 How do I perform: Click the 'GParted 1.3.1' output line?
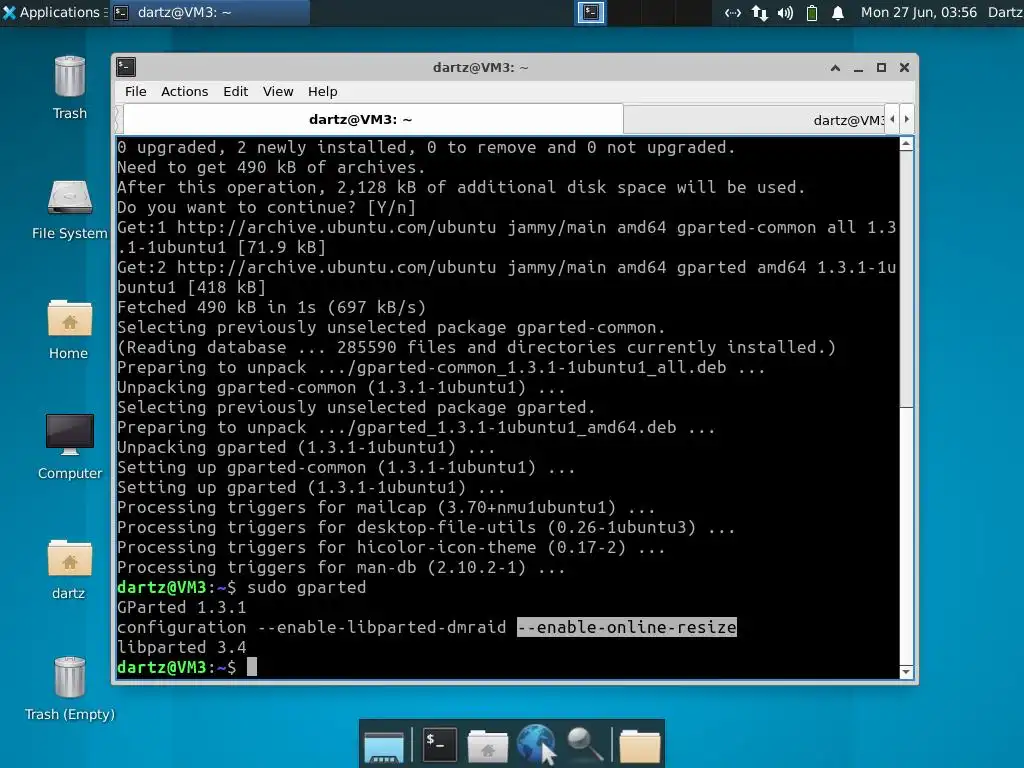coord(182,607)
